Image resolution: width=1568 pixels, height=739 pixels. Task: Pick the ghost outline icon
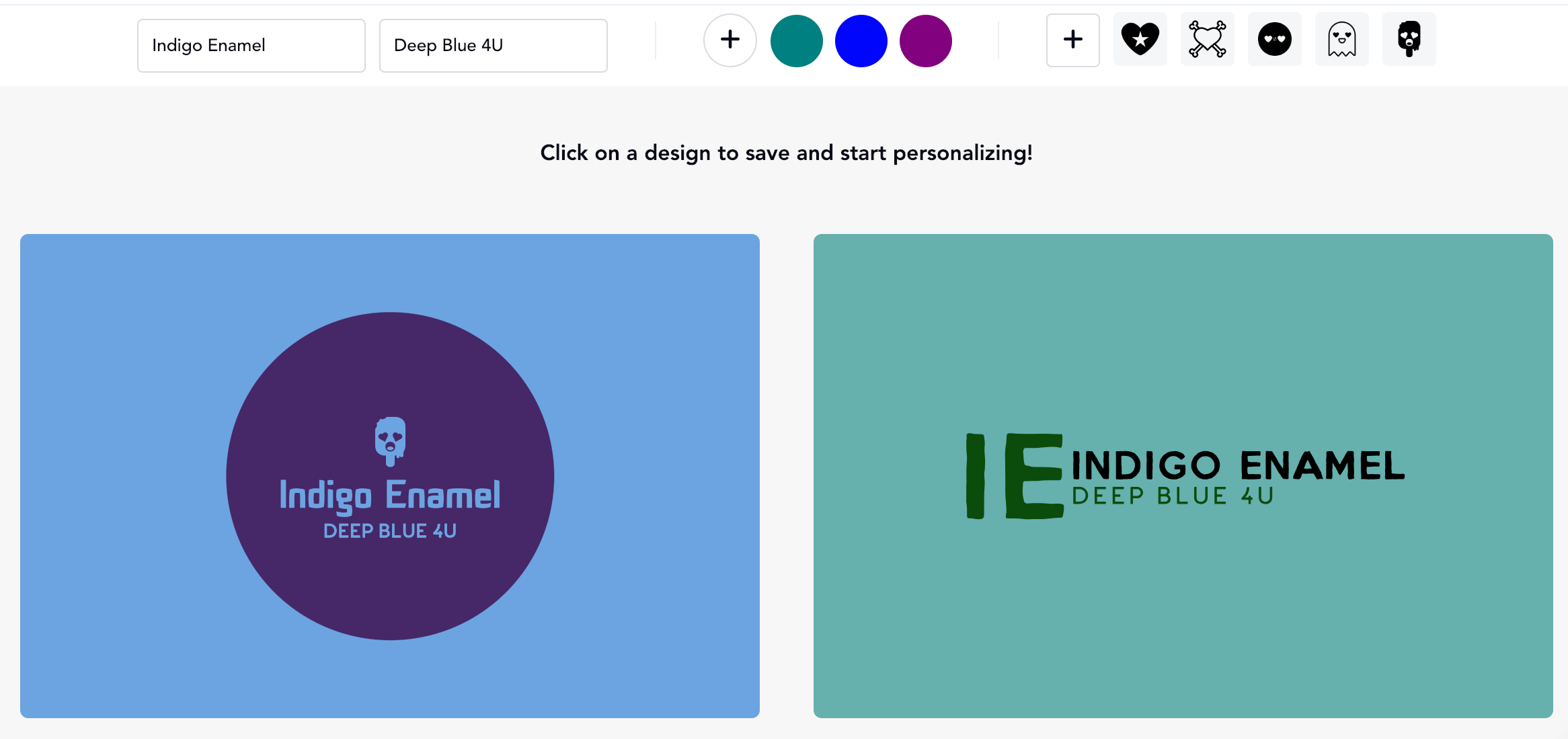(1341, 40)
